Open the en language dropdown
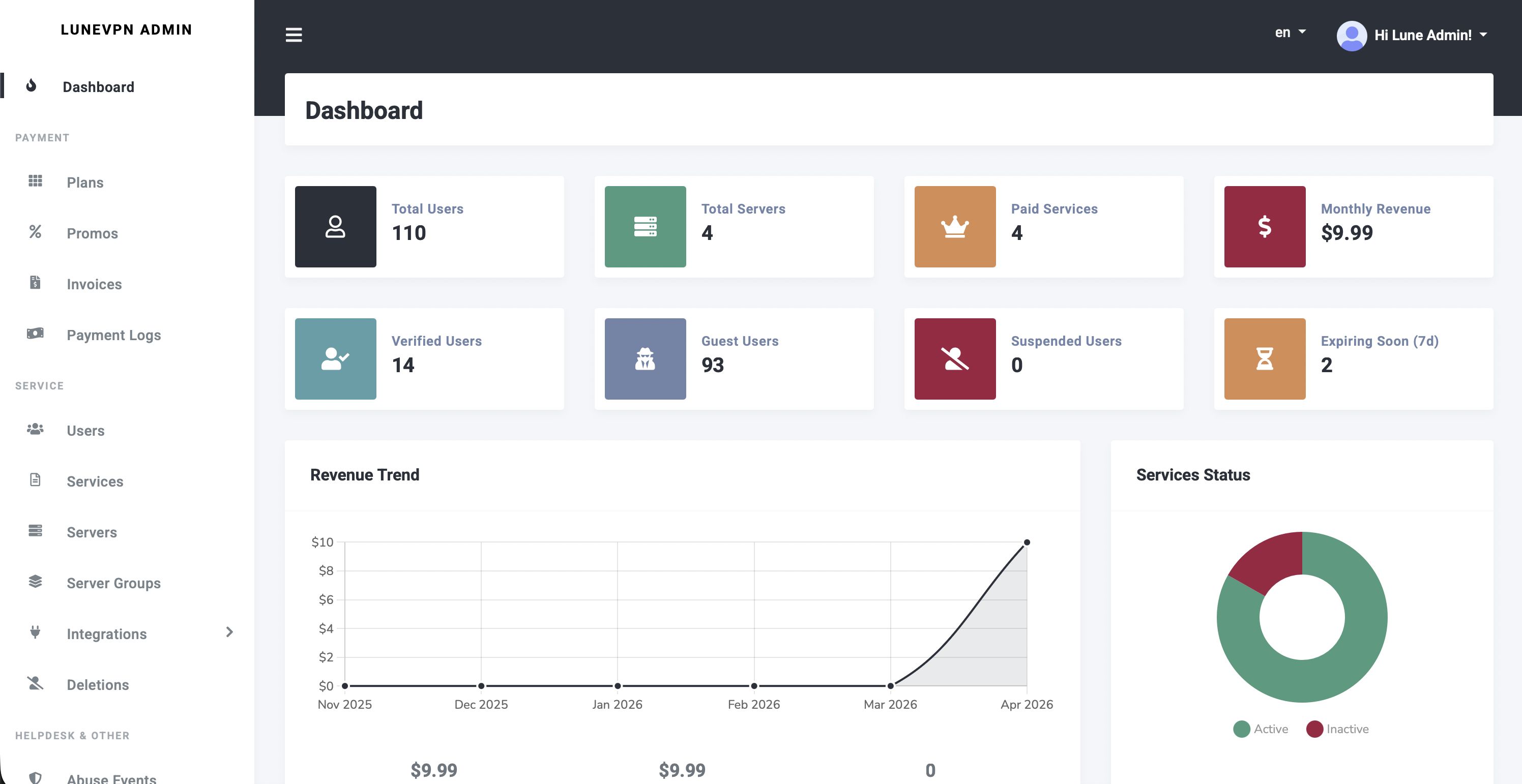Screen dimensions: 1522x784 [1289, 33]
